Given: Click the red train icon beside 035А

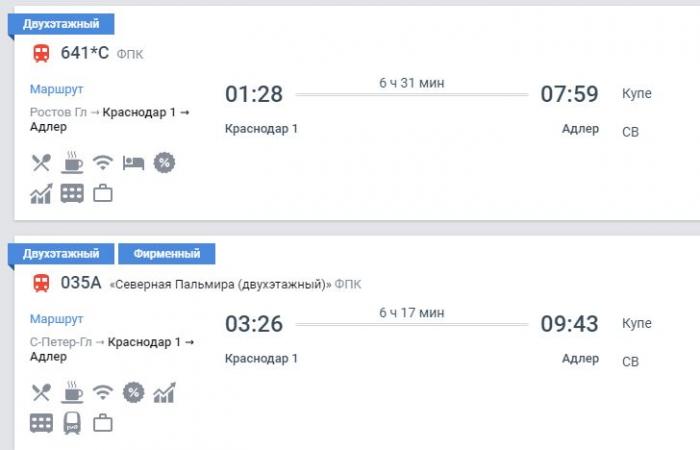Looking at the screenshot, I should coord(42,283).
